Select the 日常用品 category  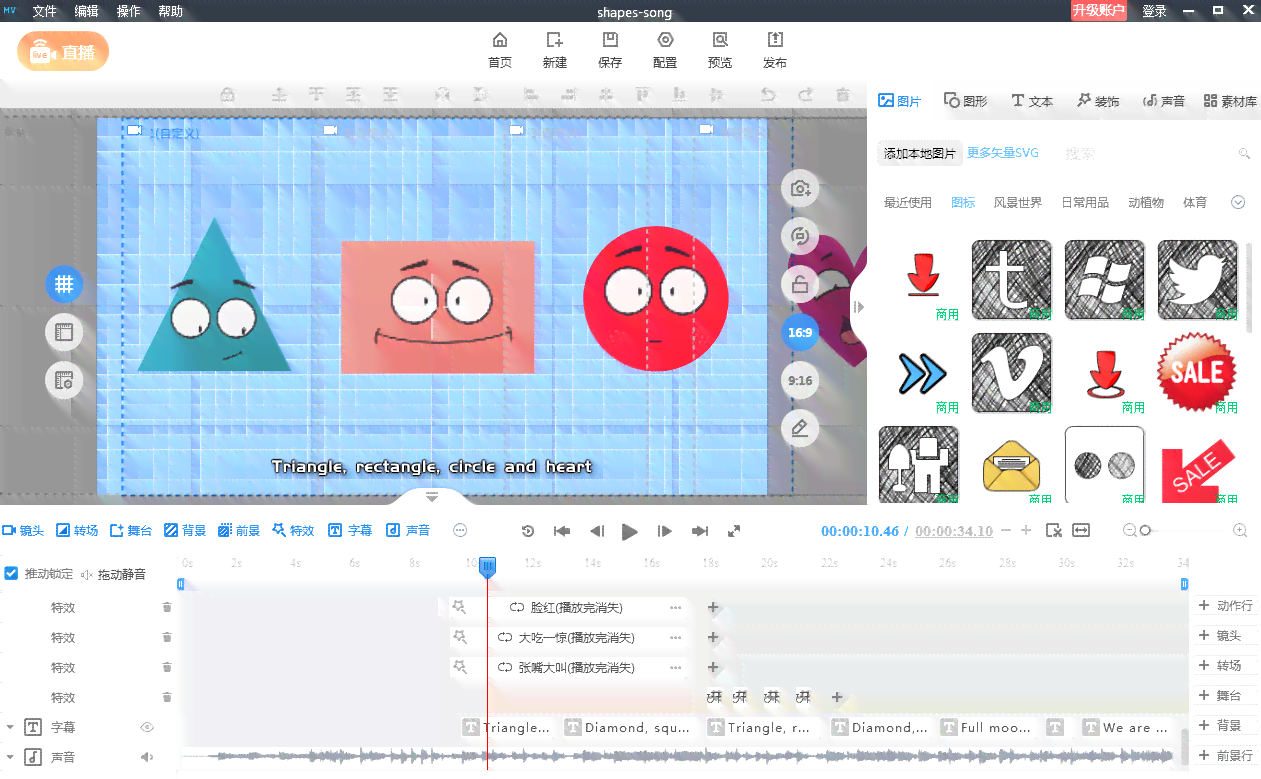1085,203
